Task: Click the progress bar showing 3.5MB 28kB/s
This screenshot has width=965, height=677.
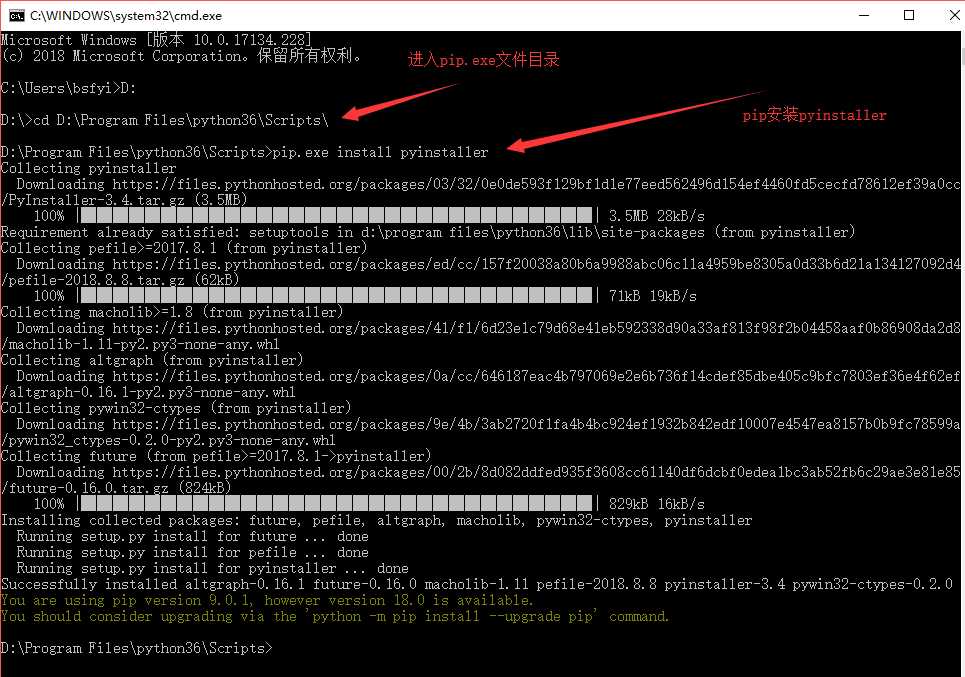Action: click(337, 216)
